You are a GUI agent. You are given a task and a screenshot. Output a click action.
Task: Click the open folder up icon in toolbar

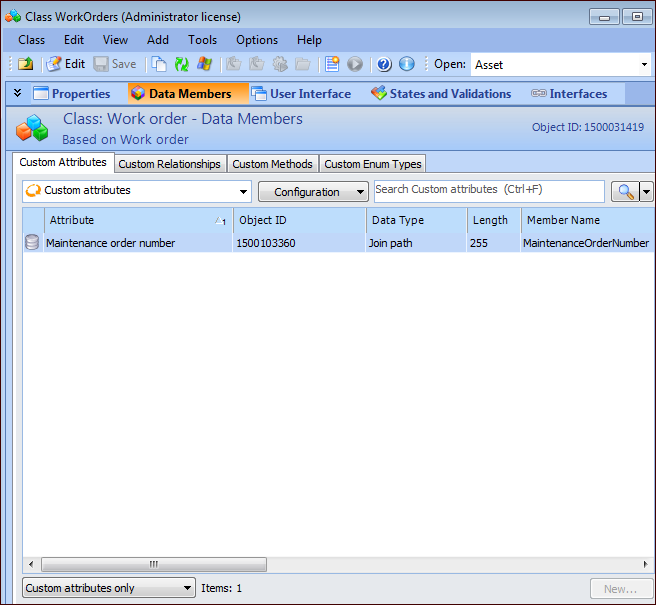pos(26,64)
